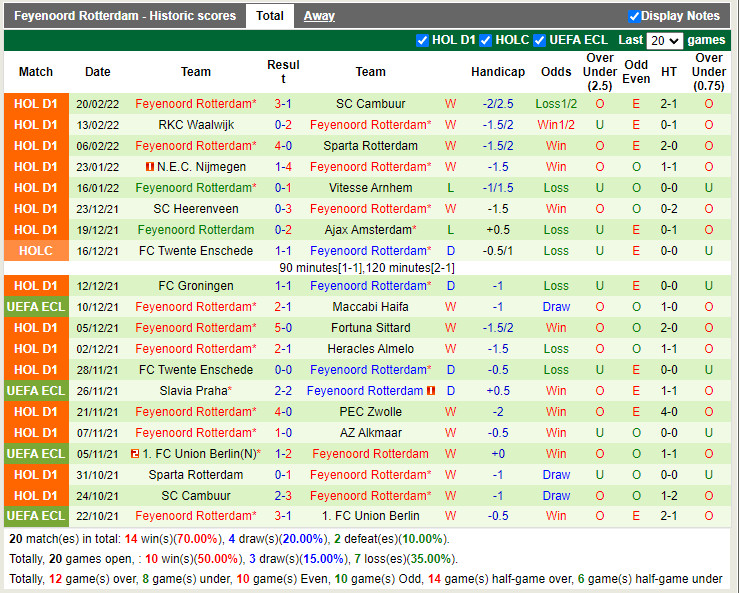Screen dimensions: 739x593
Task: Click the HOL D1 label on 20/02/22
Action: 36,104
